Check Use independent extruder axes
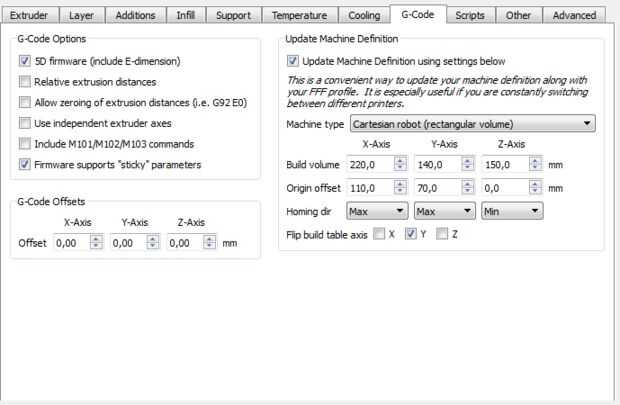The height and width of the screenshot is (405, 620). [x=25, y=123]
